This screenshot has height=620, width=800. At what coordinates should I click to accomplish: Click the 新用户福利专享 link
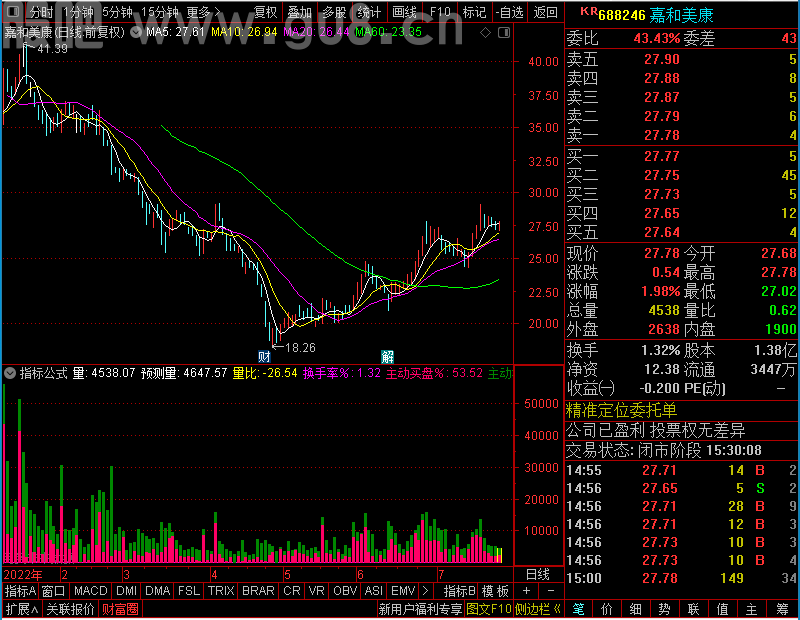coord(420,609)
